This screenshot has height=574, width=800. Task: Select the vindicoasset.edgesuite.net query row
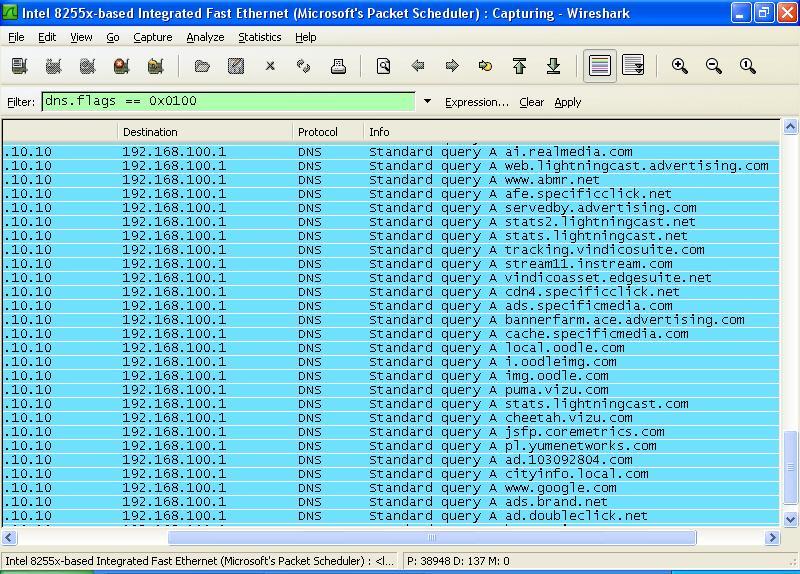[x=391, y=278]
